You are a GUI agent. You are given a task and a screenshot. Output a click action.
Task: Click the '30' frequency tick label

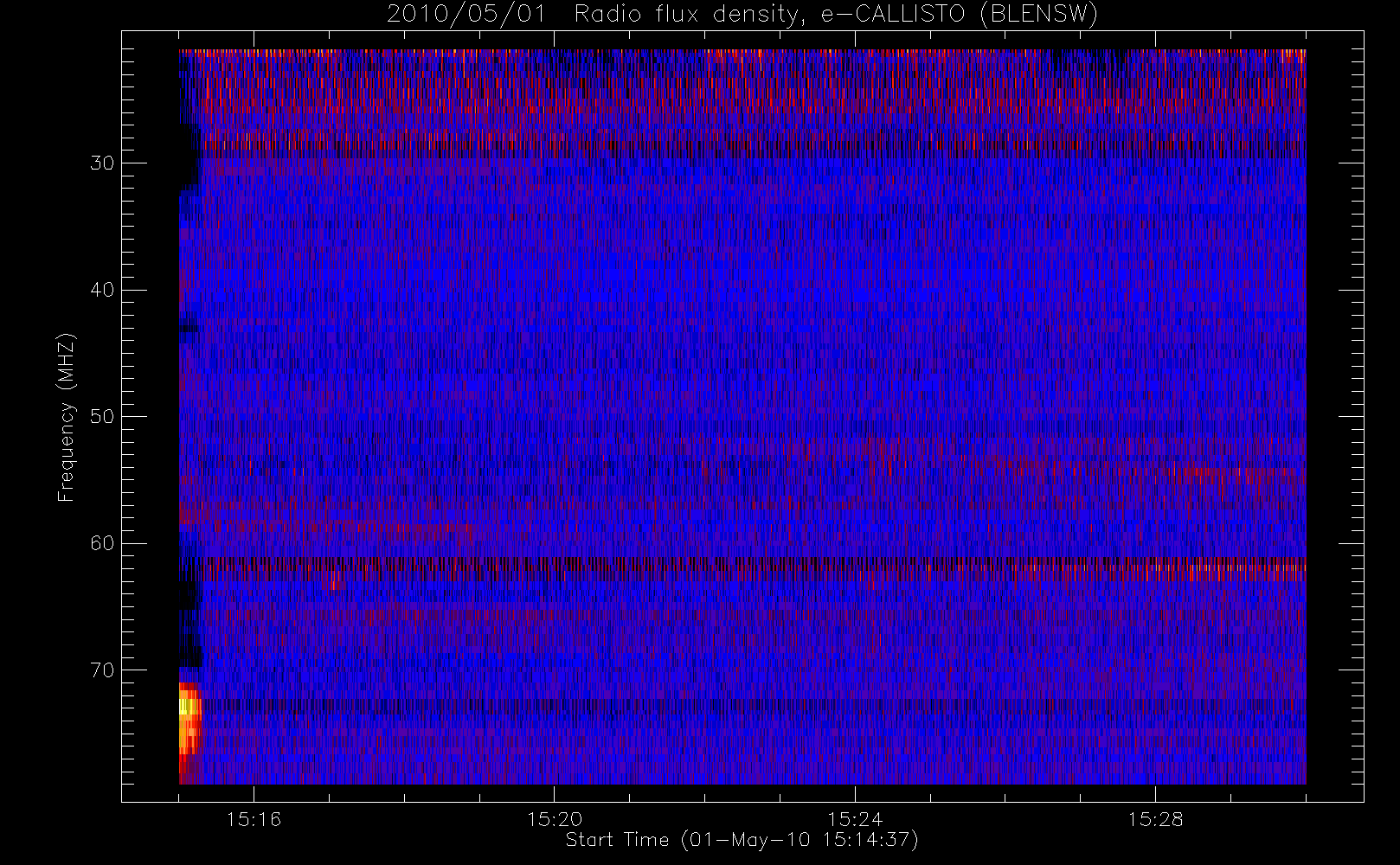[102, 163]
